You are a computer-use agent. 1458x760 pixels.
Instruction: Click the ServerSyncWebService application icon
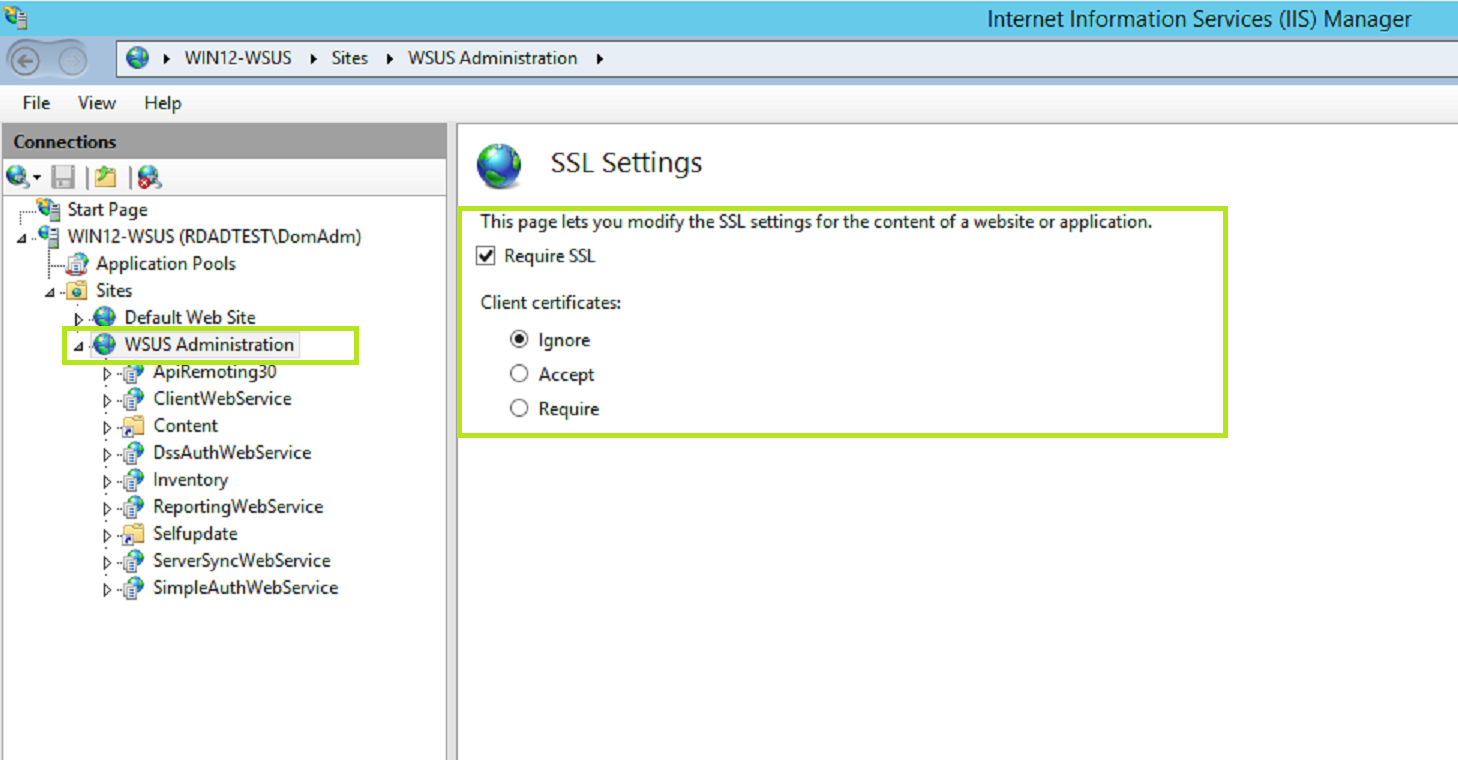[133, 561]
